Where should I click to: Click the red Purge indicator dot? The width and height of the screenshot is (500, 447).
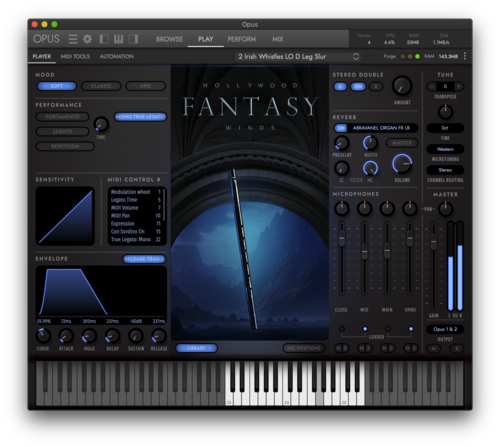click(403, 56)
